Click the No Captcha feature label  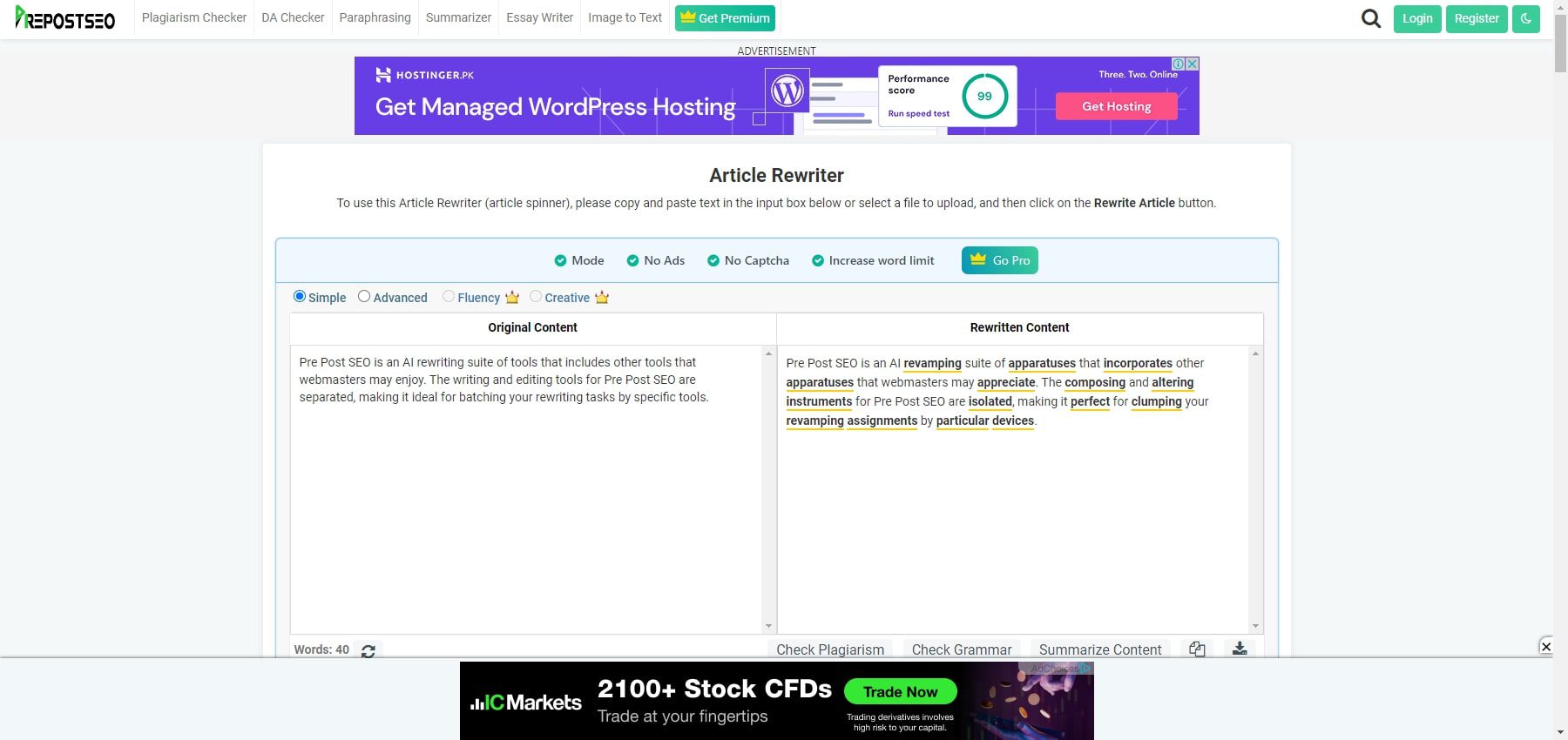tap(756, 260)
